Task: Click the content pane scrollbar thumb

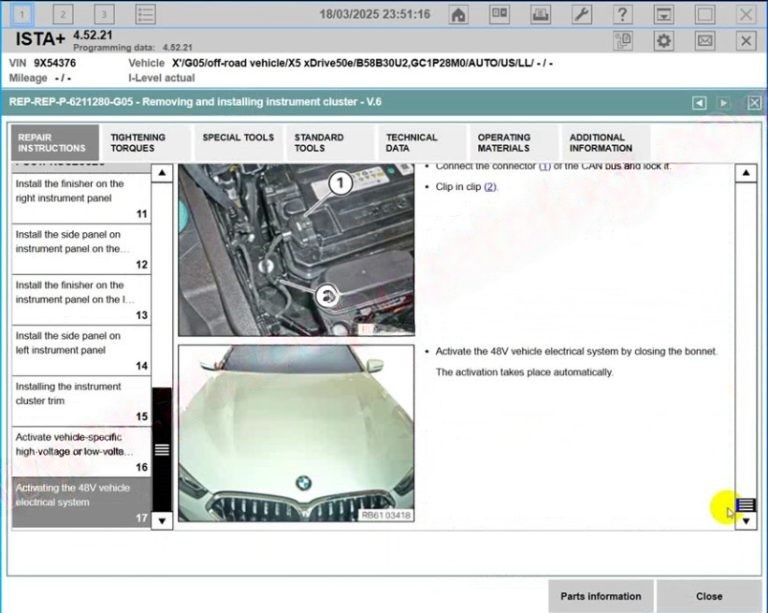Action: click(746, 504)
